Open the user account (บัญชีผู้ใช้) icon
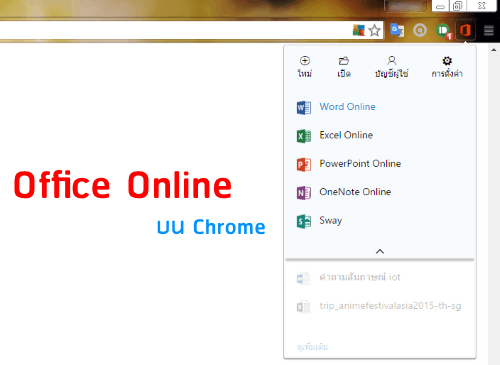 (392, 61)
